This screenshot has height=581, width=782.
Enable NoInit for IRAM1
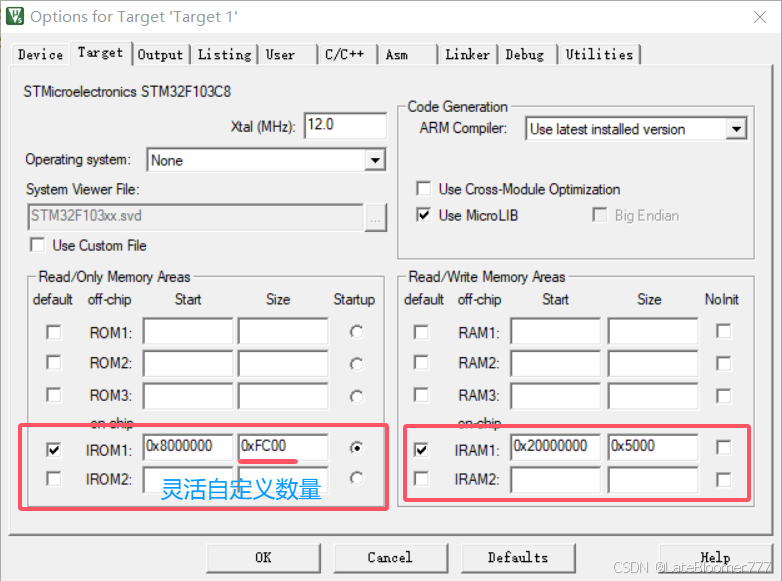point(723,447)
